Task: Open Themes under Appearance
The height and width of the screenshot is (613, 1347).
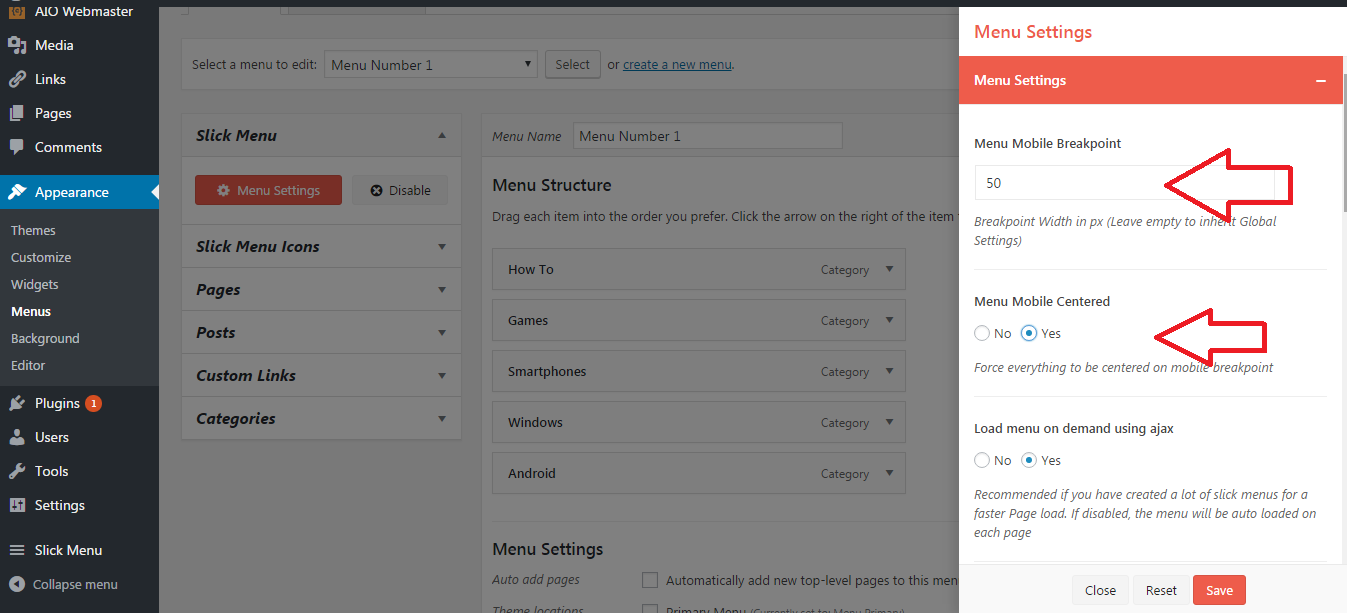Action: [x=33, y=230]
